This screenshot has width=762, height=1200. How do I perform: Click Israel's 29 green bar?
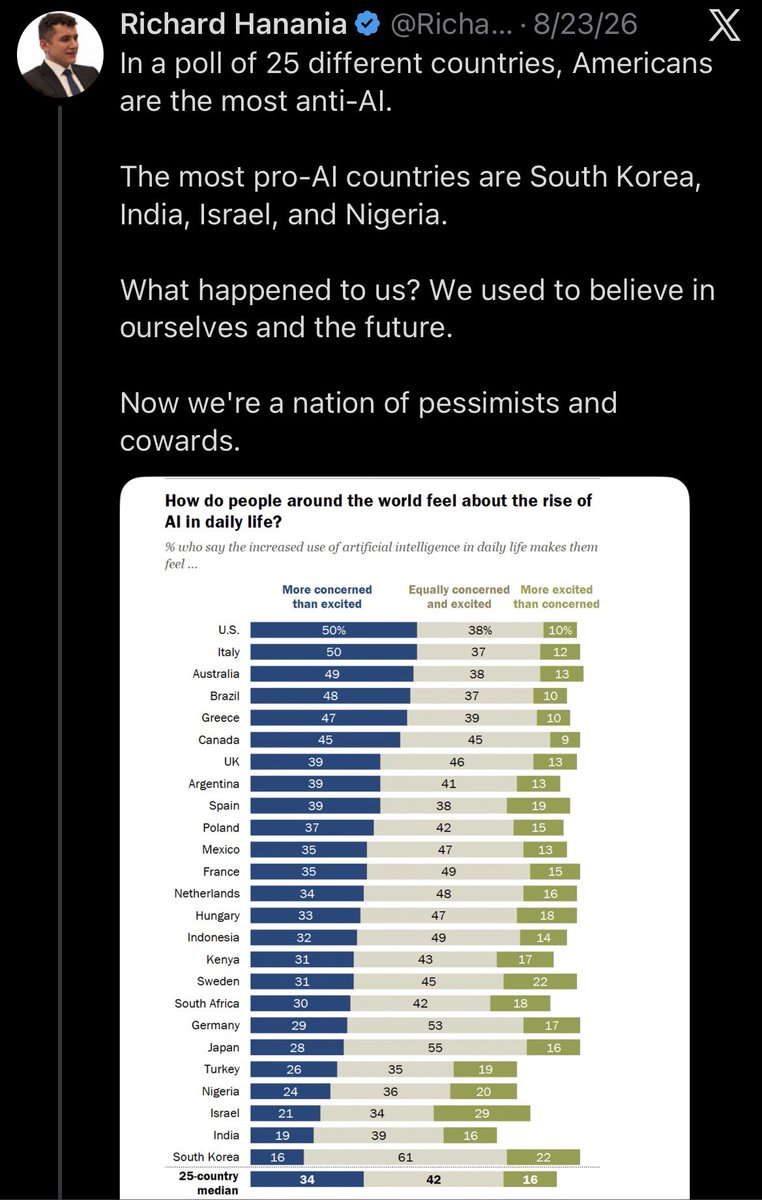click(482, 1115)
